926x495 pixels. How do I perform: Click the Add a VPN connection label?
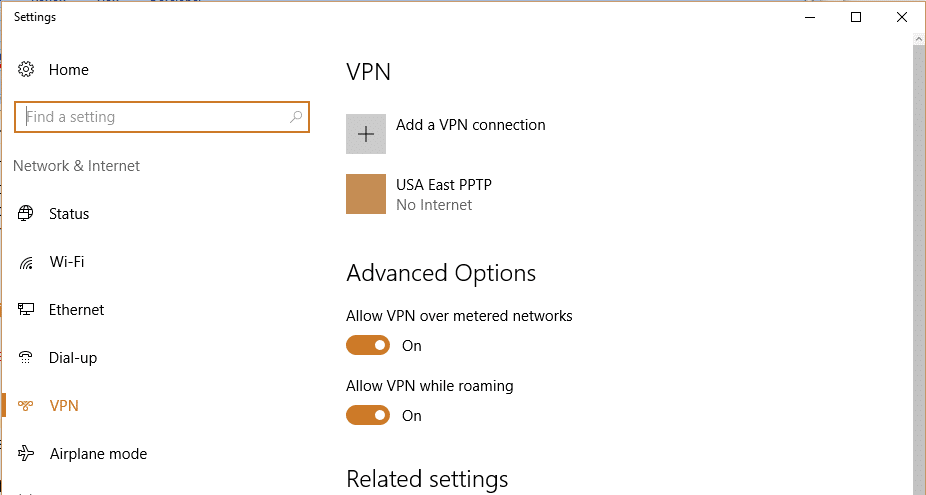tap(471, 125)
